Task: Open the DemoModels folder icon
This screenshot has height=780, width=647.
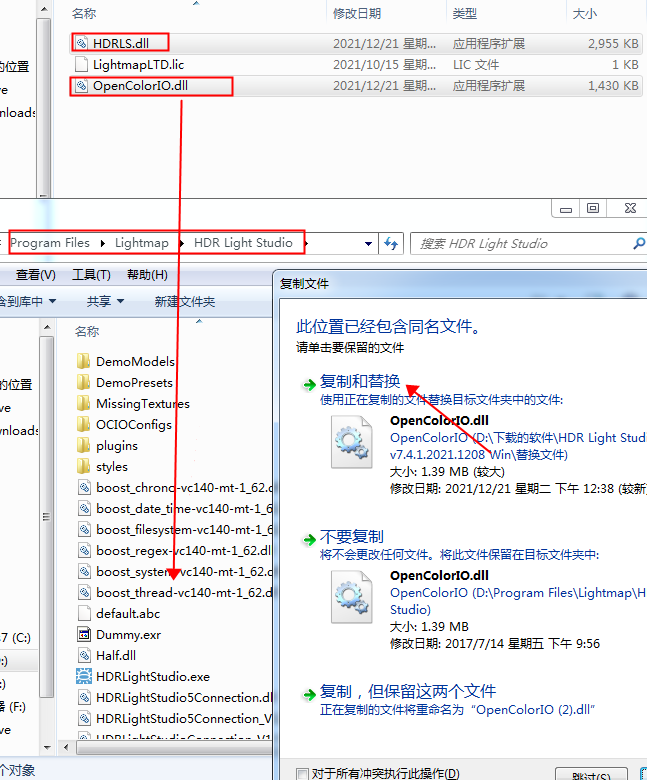Action: point(84,361)
